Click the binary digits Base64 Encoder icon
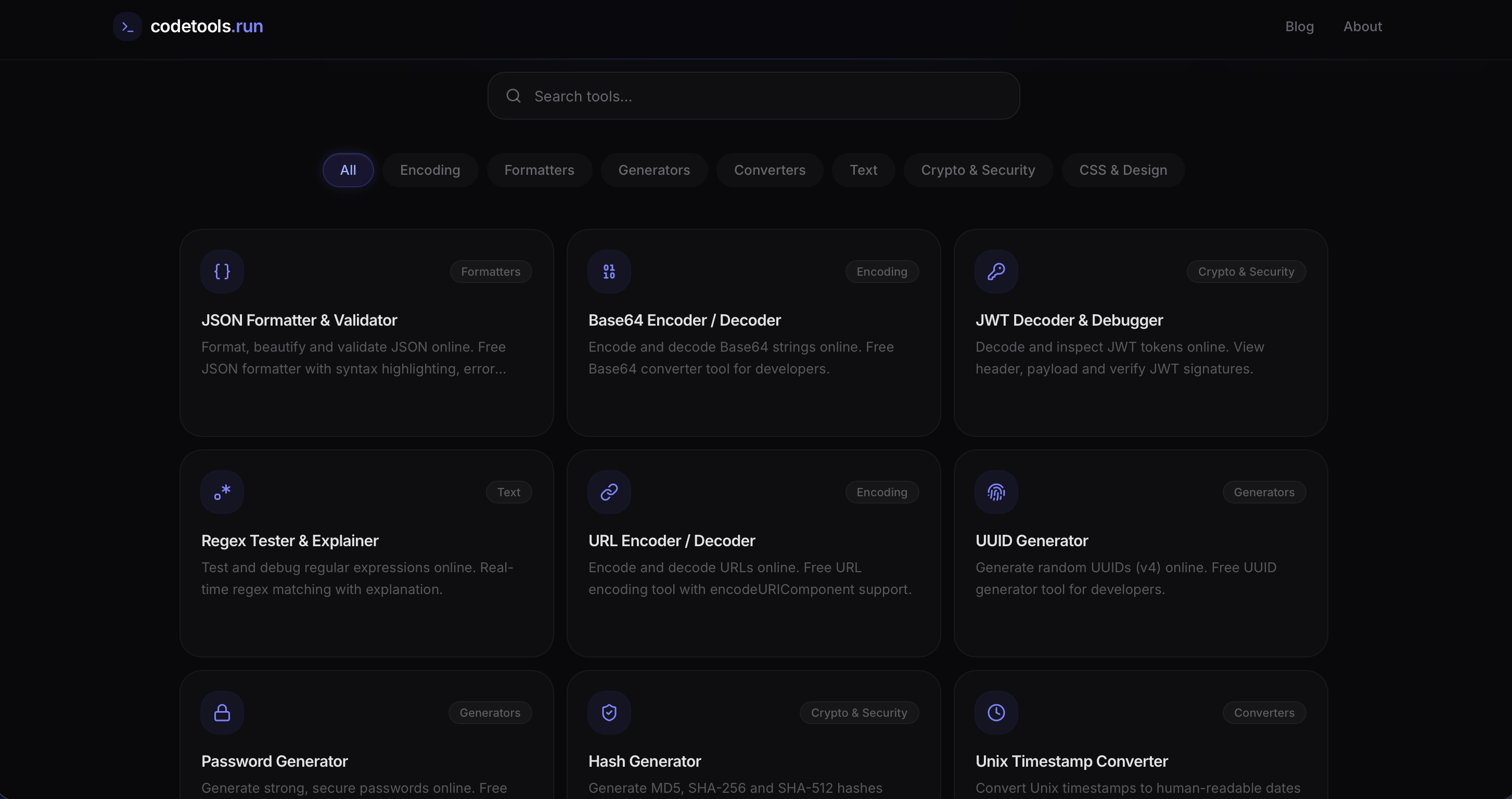This screenshot has width=1512, height=799. [x=608, y=271]
